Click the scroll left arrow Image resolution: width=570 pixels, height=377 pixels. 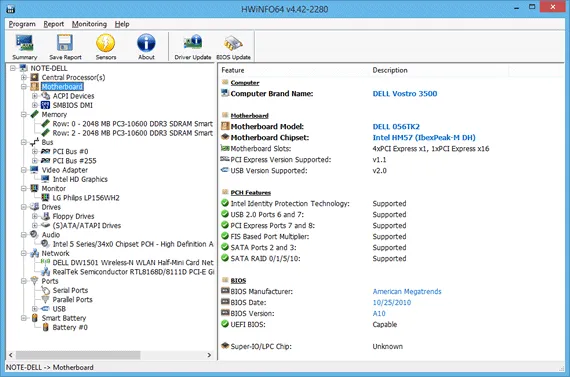point(11,355)
